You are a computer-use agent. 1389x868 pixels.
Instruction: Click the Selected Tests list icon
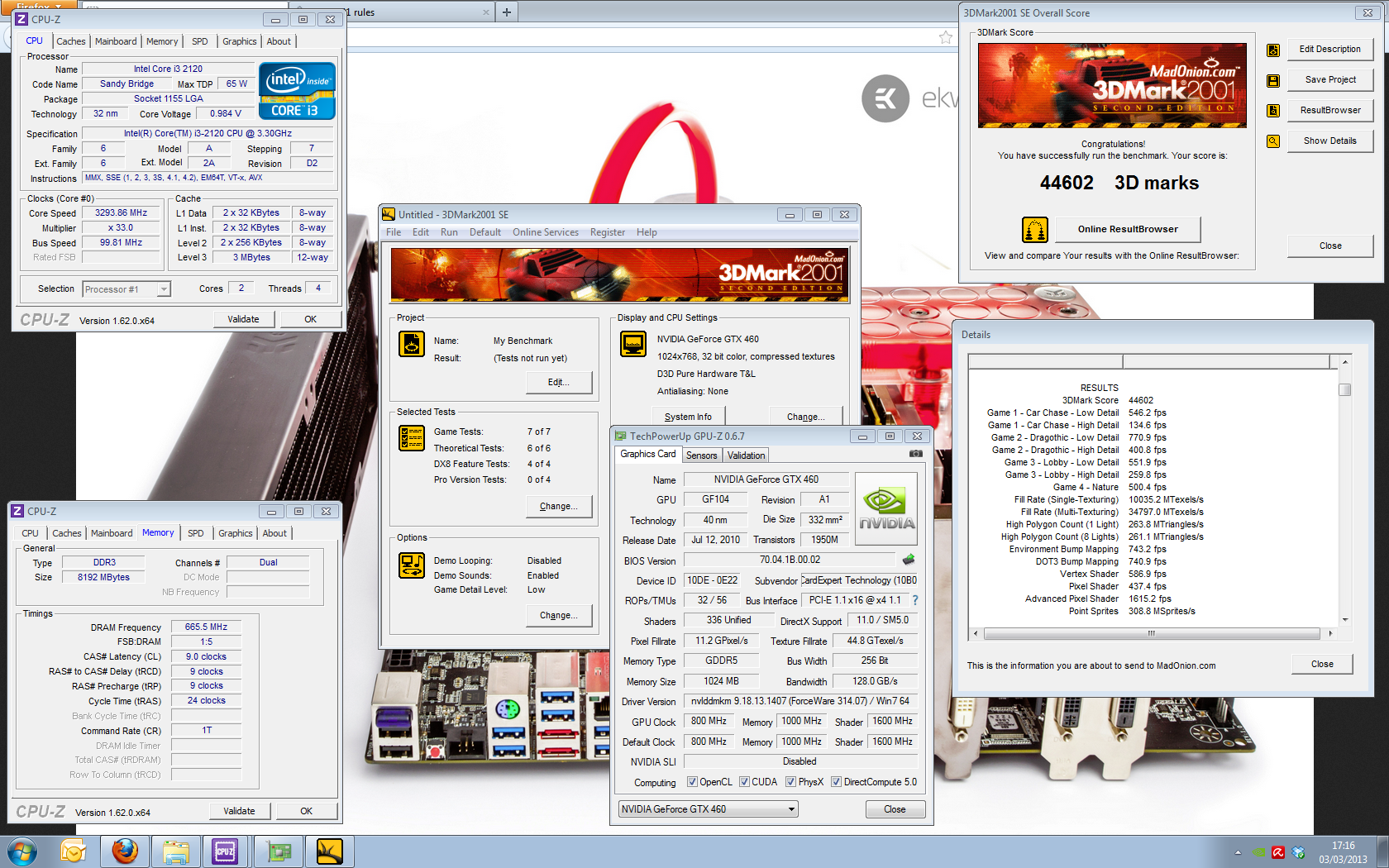[x=412, y=437]
